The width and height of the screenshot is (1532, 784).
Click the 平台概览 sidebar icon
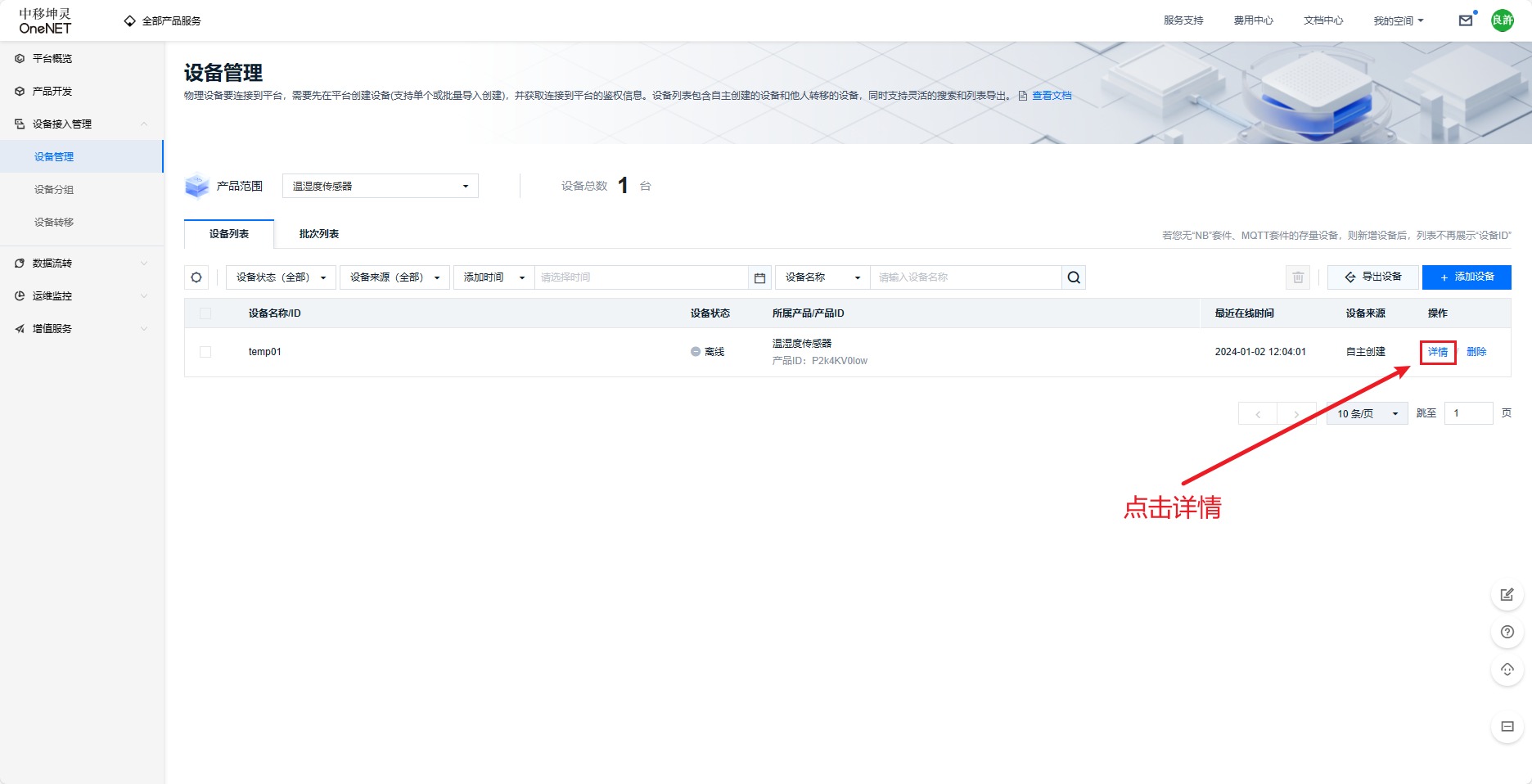point(20,59)
